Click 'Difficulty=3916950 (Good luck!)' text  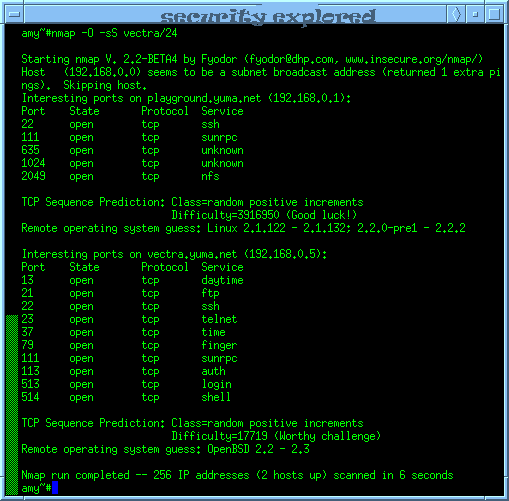(264, 215)
